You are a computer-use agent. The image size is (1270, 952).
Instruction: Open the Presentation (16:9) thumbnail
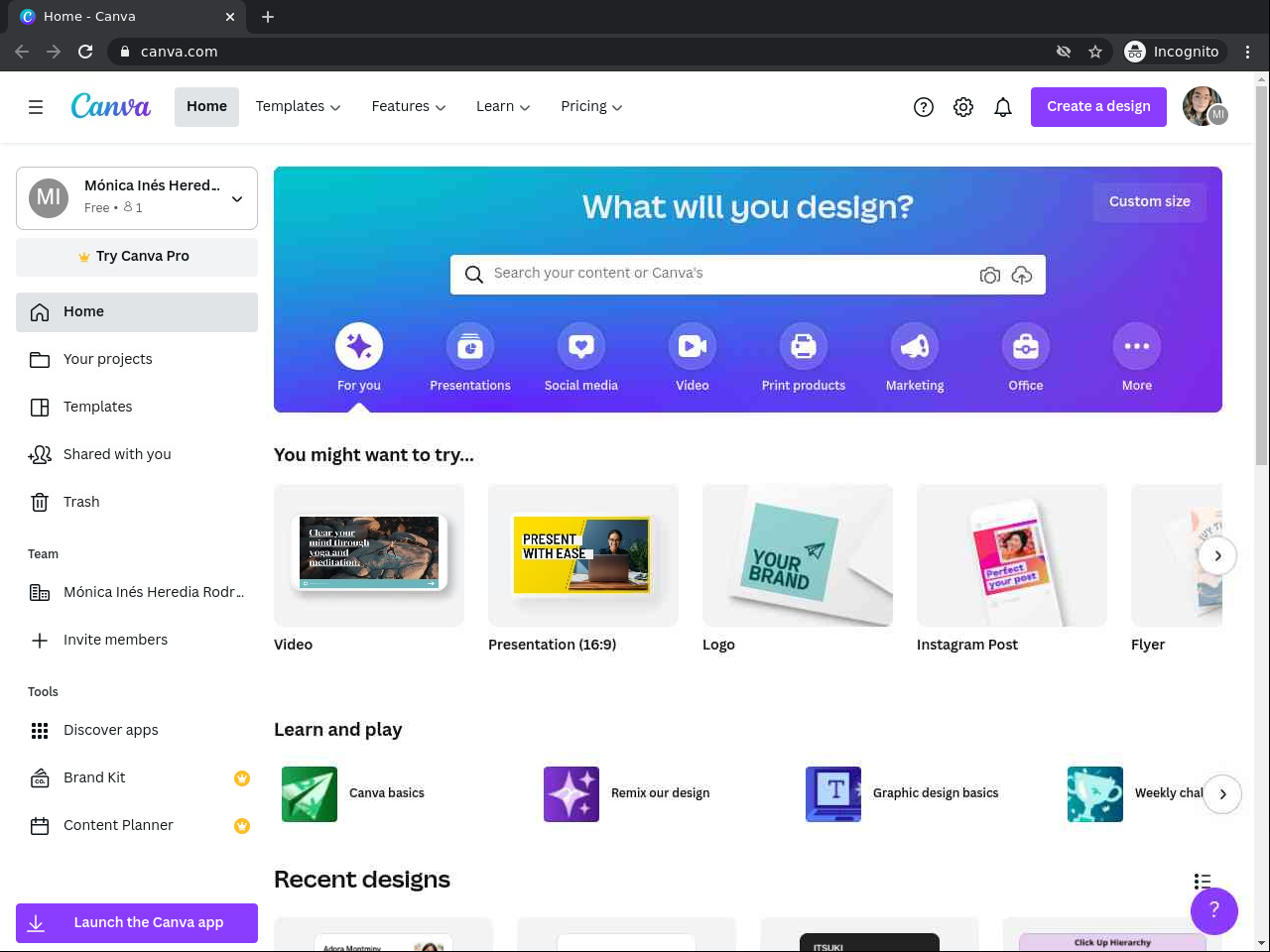tap(583, 555)
